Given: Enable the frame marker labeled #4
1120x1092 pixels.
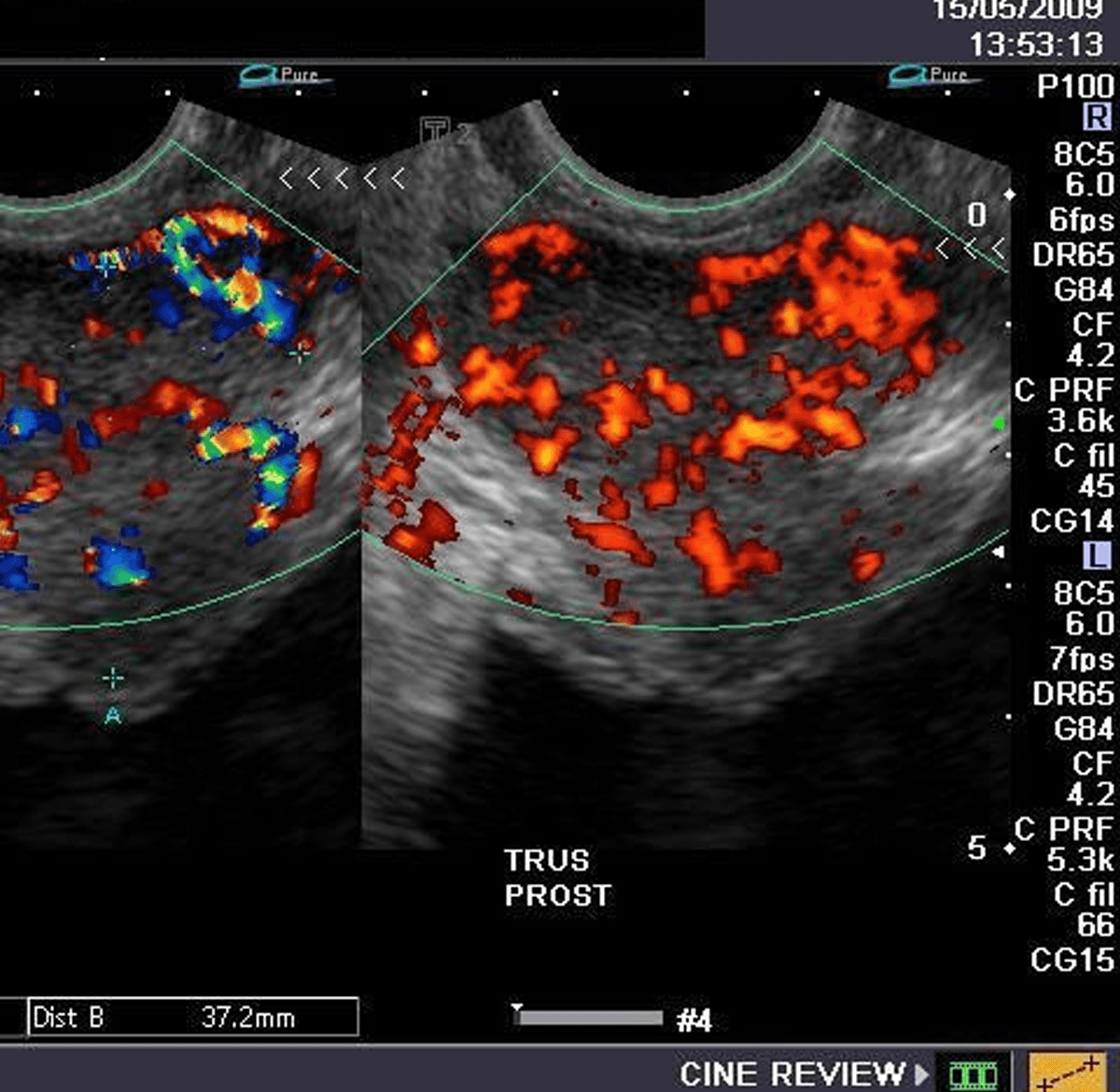Looking at the screenshot, I should point(694,1021).
